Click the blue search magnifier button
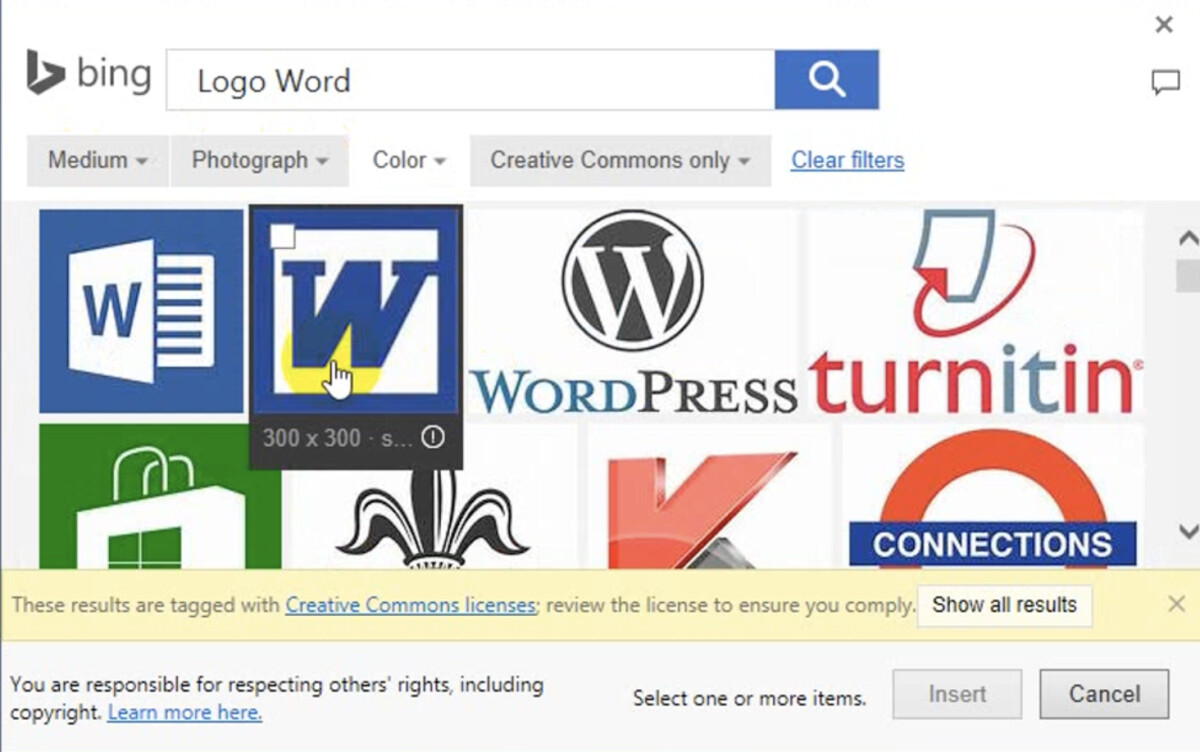This screenshot has width=1200, height=752. pyautogui.click(x=826, y=79)
